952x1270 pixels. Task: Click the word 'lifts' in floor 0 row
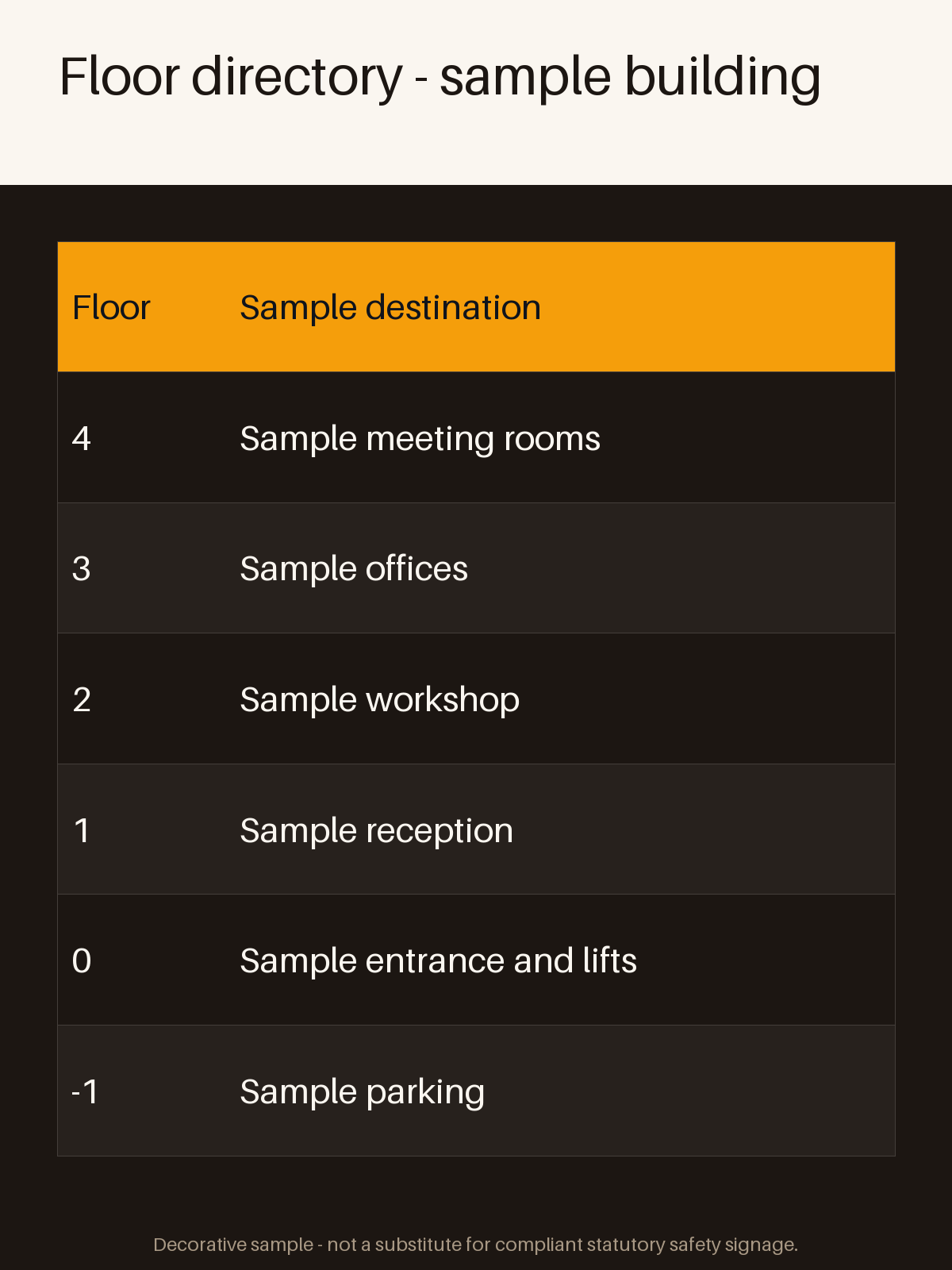(x=609, y=960)
